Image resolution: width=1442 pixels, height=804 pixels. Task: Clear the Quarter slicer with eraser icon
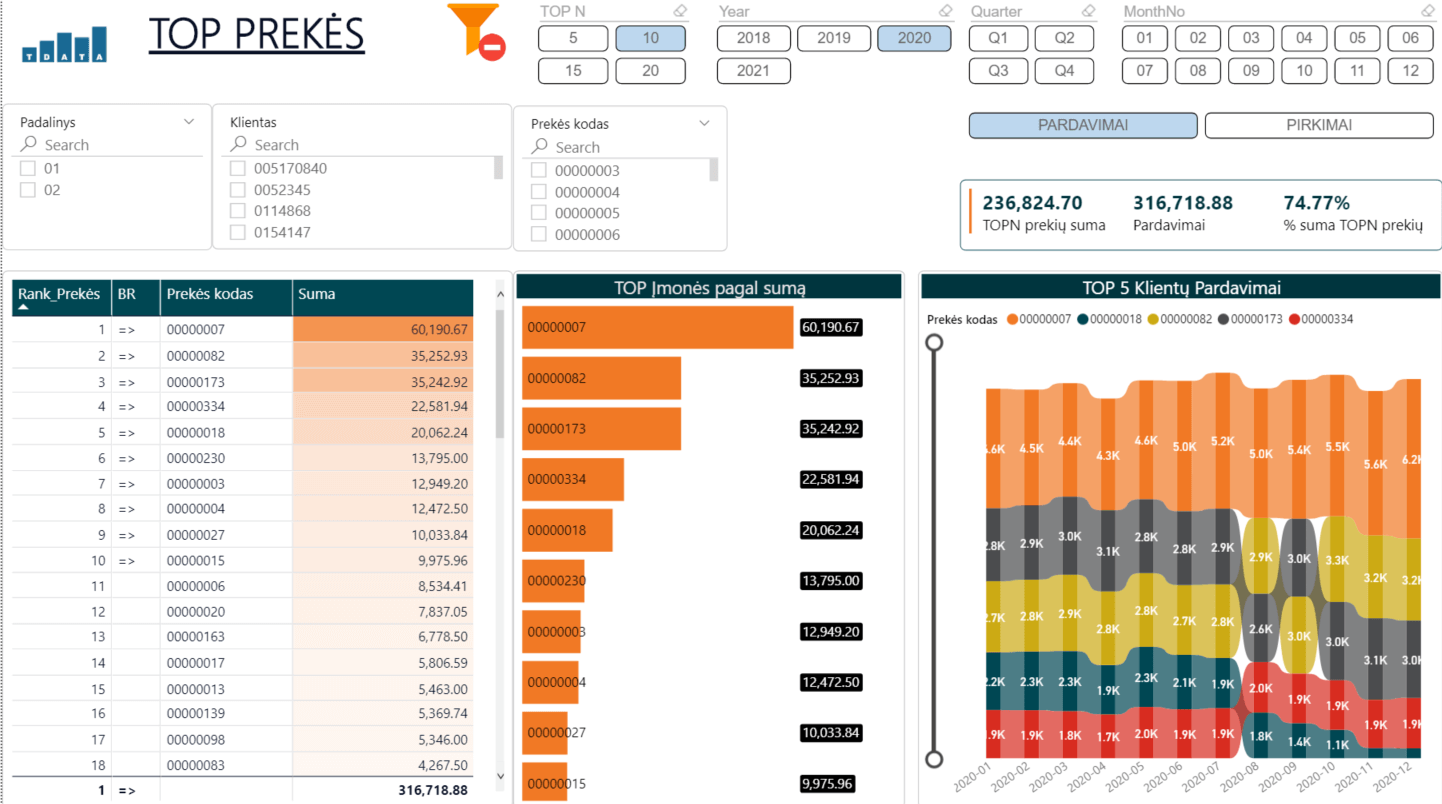pyautogui.click(x=1089, y=11)
